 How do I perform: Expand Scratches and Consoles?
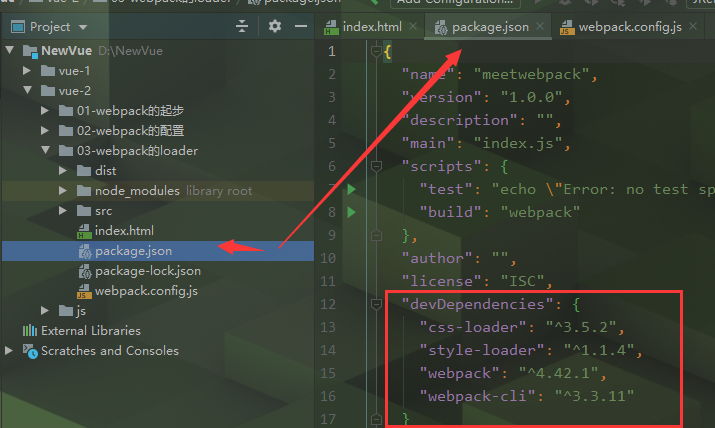[9, 351]
